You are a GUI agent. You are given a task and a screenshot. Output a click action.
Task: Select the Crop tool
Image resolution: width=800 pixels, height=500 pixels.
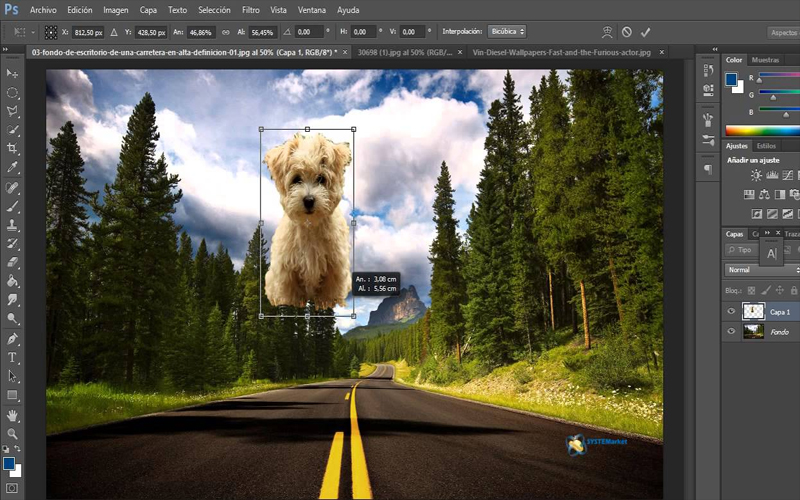pos(13,149)
